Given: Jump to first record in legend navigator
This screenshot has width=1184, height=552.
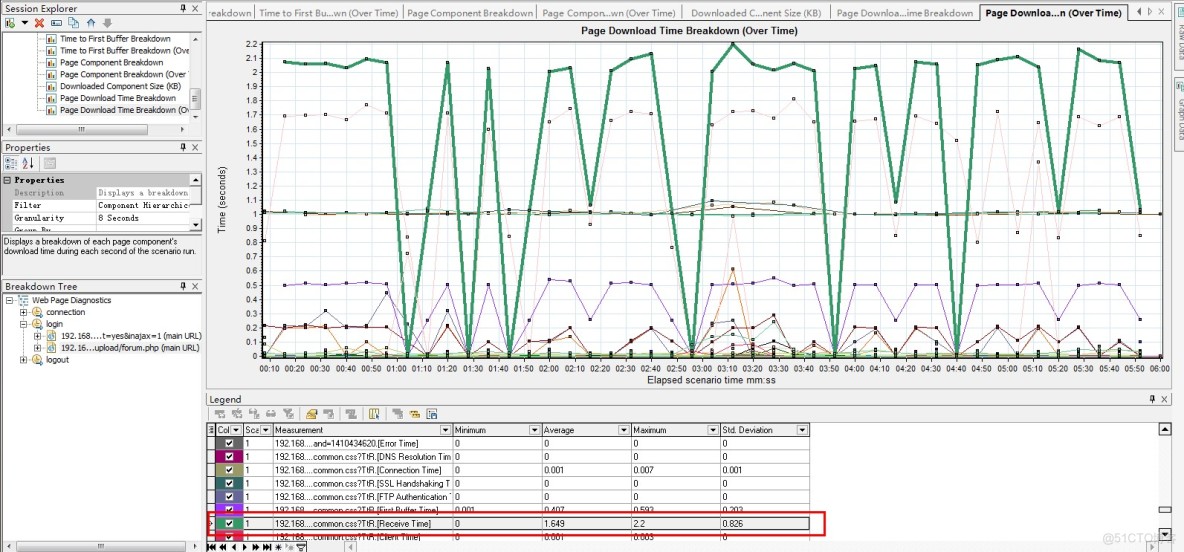Looking at the screenshot, I should pyautogui.click(x=213, y=547).
